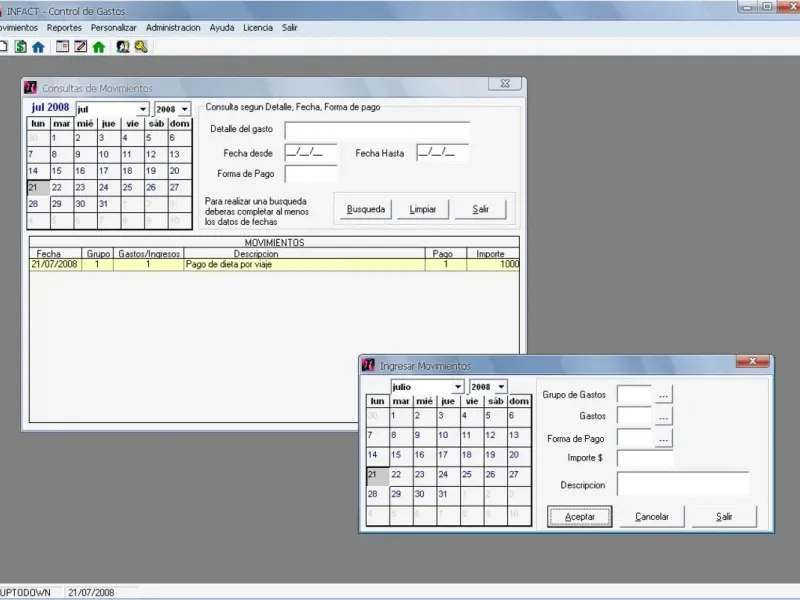Expand the 'jul' month dropdown in Consultas

[143, 109]
